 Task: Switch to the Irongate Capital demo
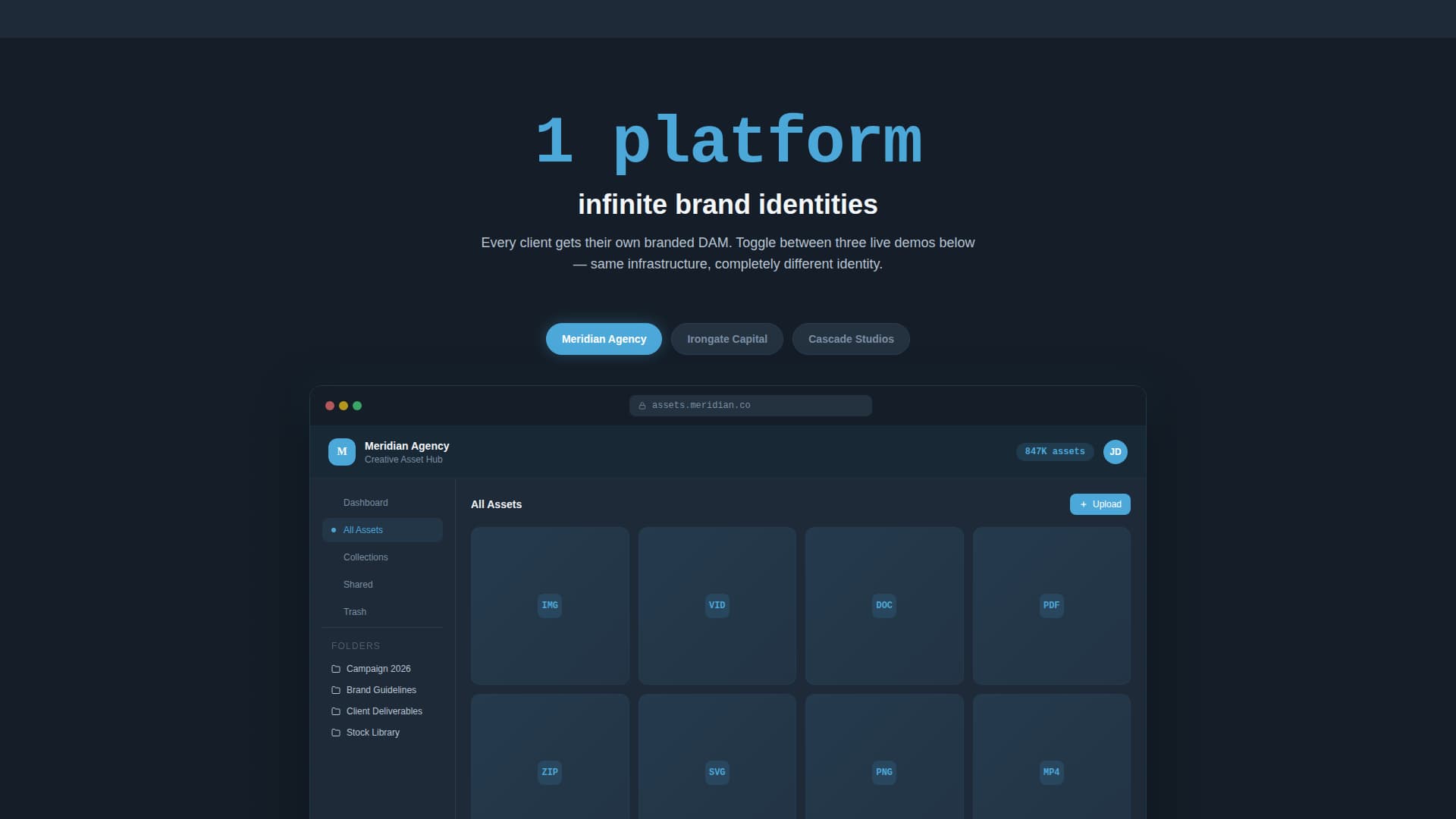[x=726, y=338]
